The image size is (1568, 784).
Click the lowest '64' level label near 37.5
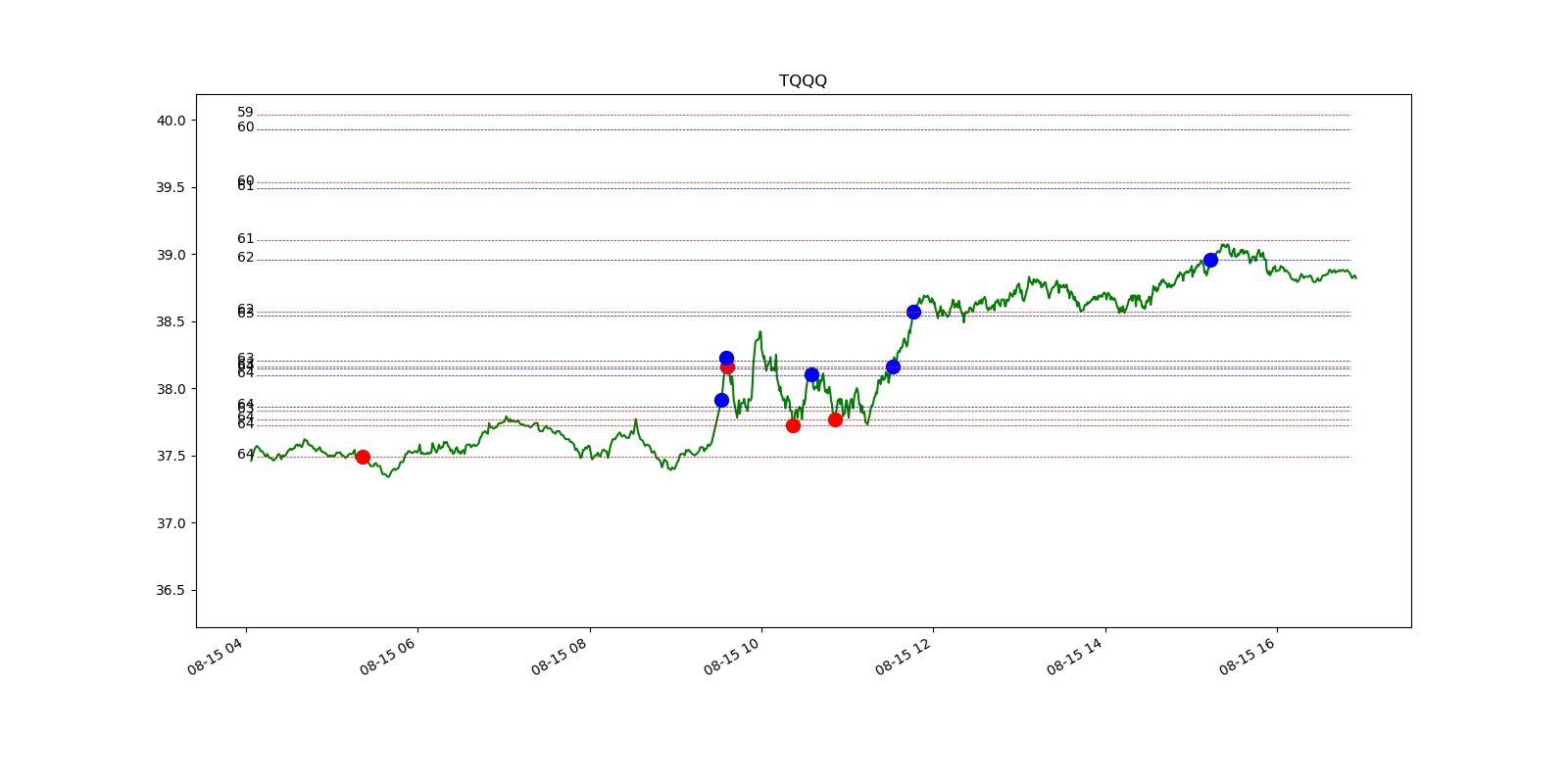click(x=245, y=455)
